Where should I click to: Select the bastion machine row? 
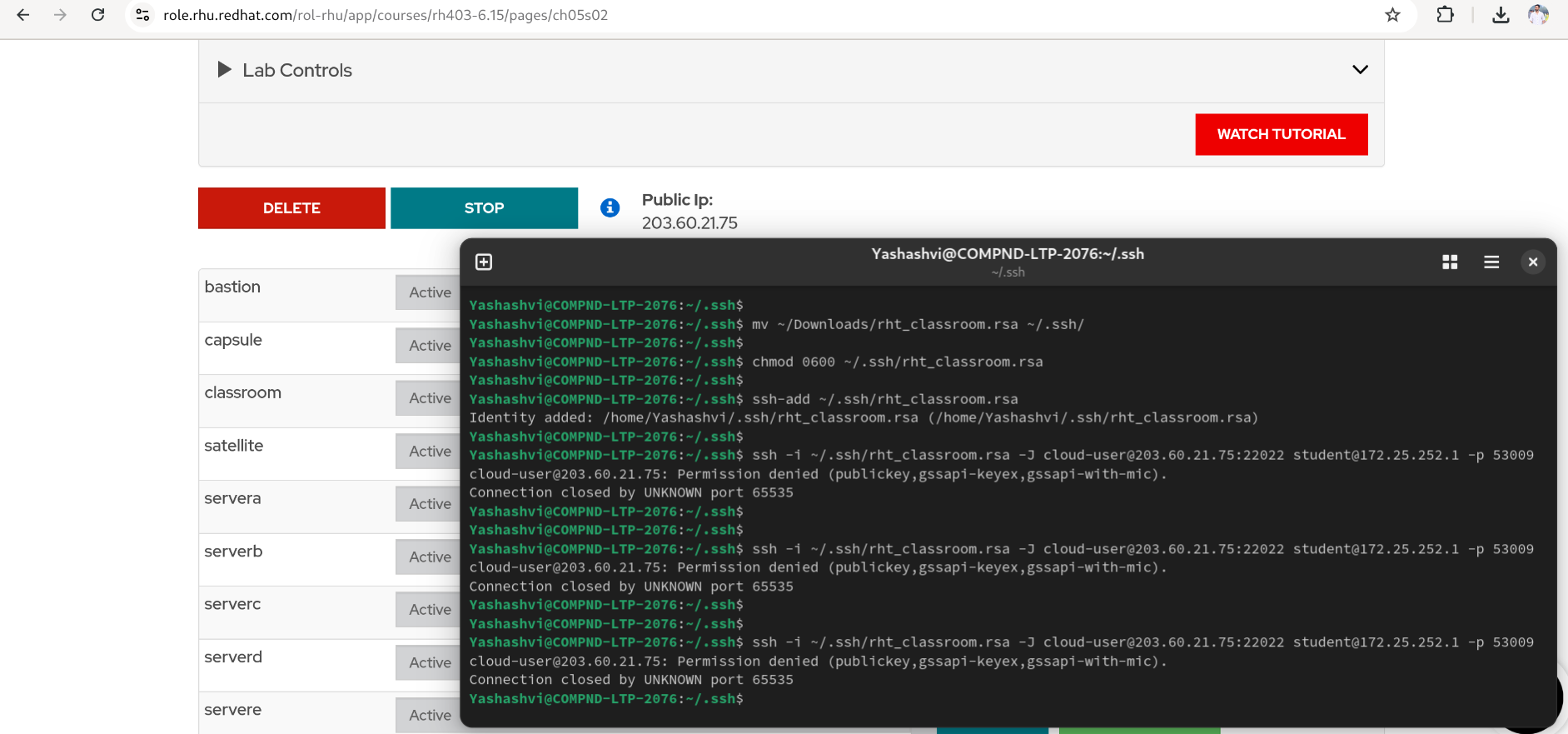[x=329, y=295]
